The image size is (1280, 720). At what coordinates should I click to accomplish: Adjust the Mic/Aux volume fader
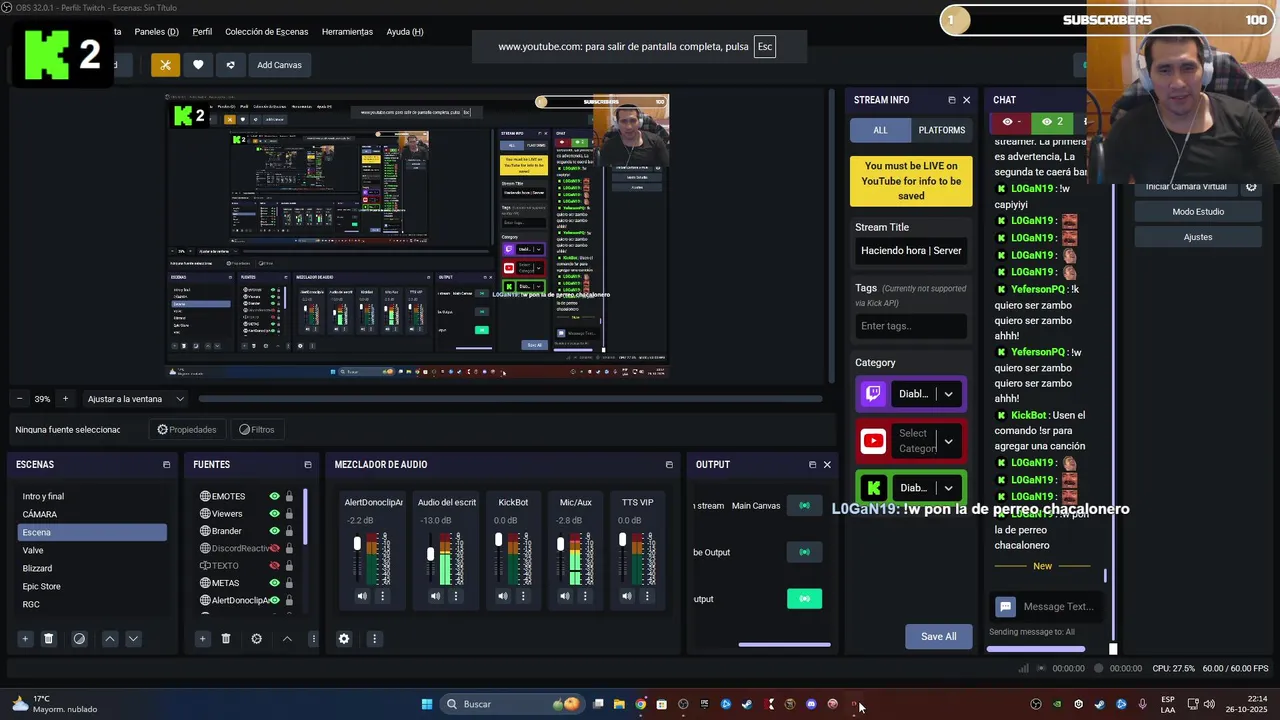pyautogui.click(x=560, y=544)
